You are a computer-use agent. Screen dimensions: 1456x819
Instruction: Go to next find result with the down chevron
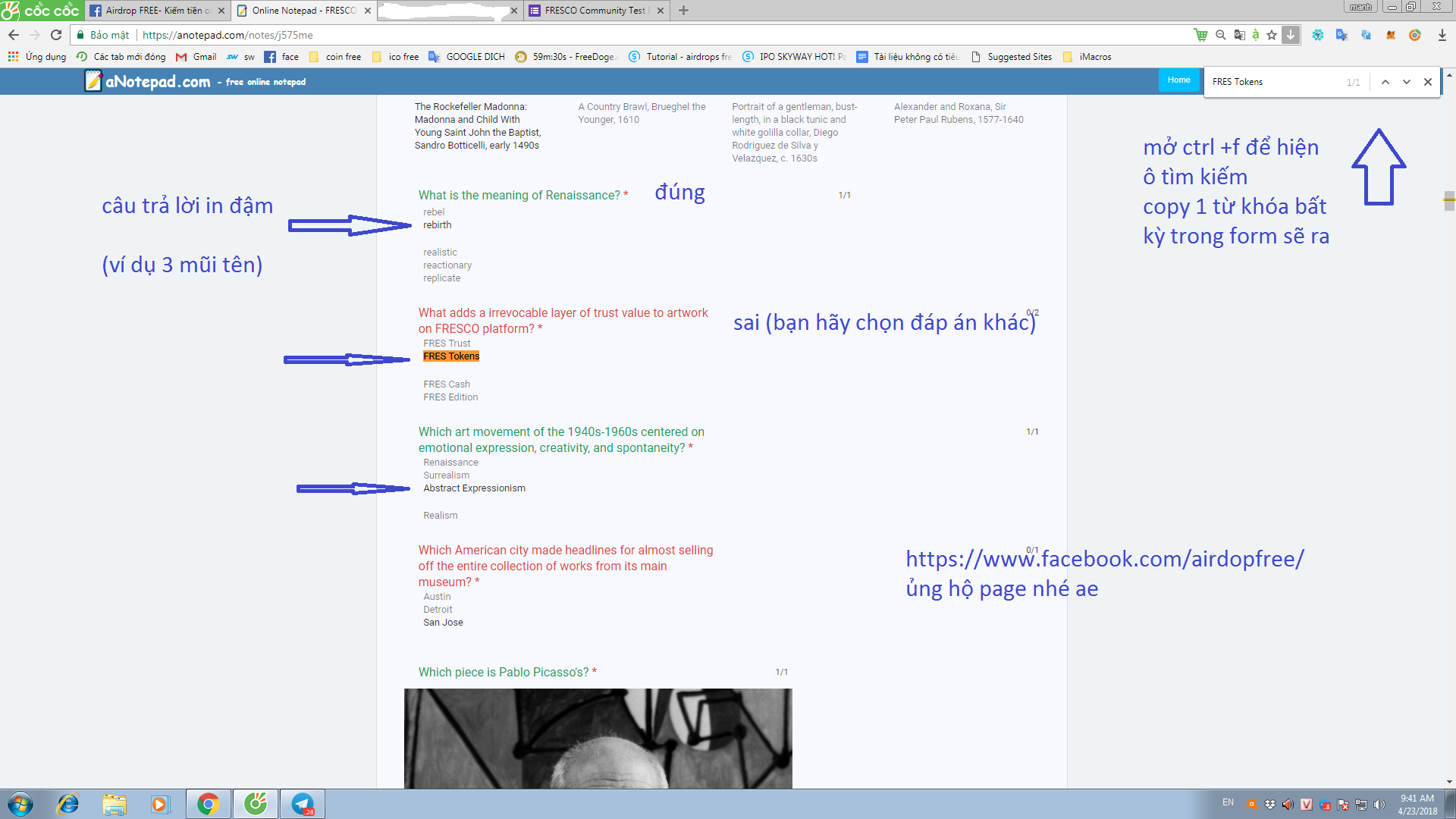(x=1407, y=82)
